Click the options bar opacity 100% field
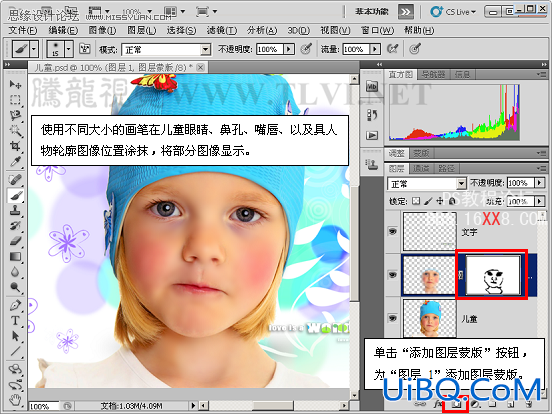 pyautogui.click(x=270, y=49)
